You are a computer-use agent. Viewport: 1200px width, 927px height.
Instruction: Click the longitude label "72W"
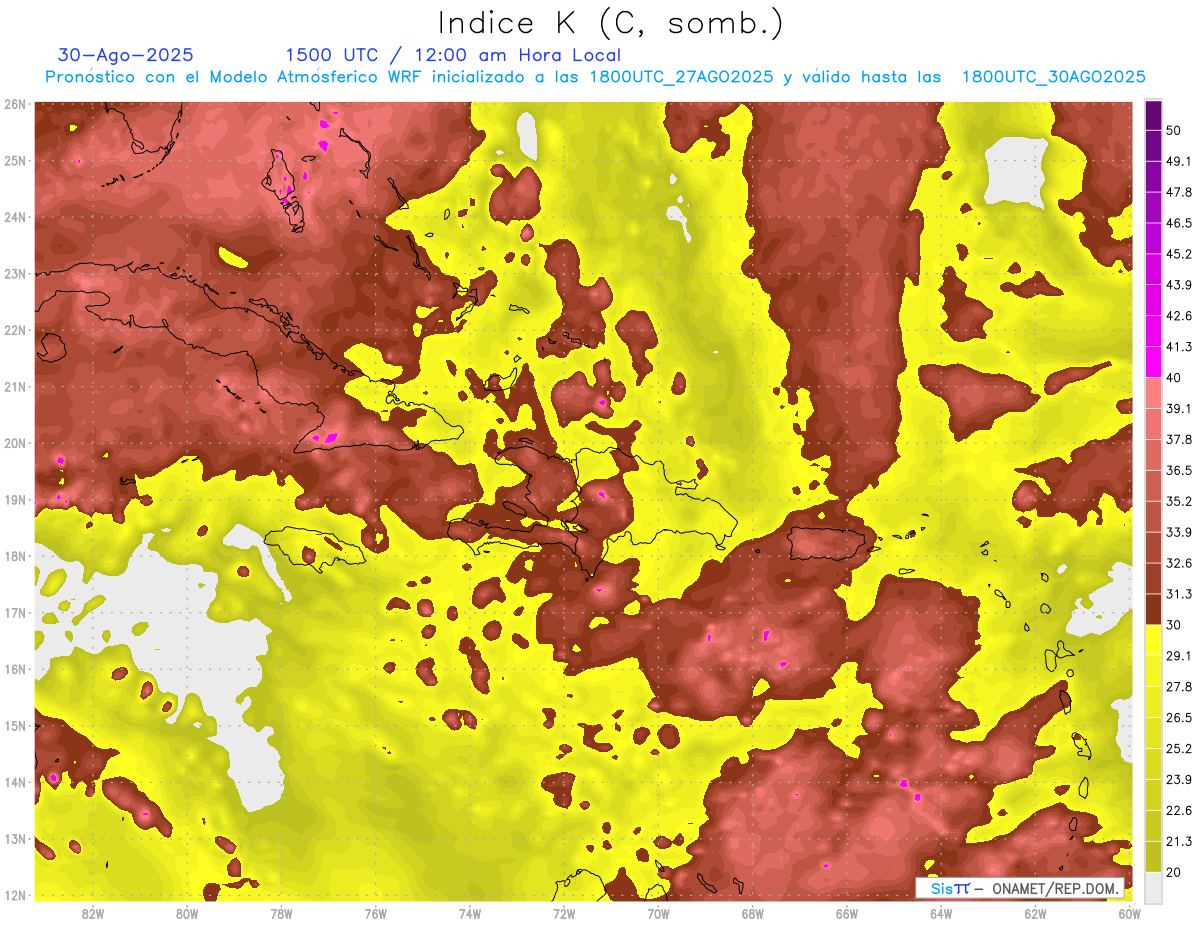coord(563,913)
